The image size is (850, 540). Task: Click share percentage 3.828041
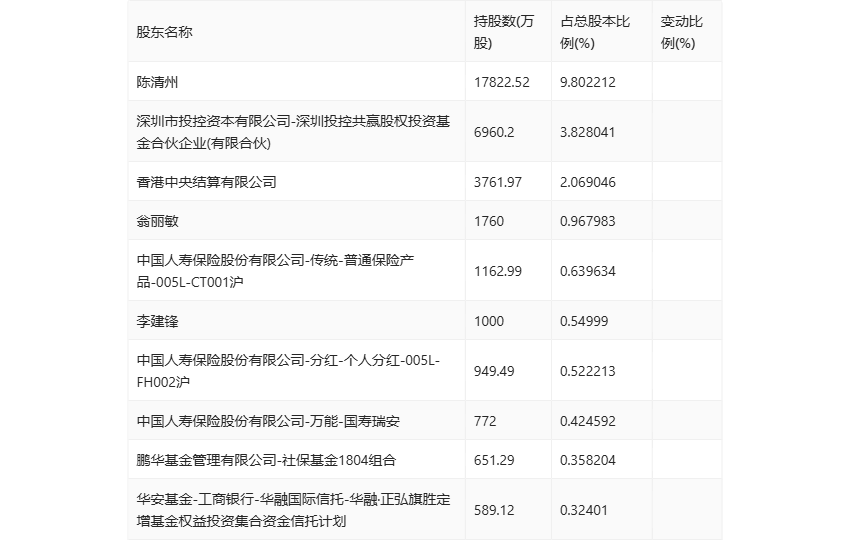pos(588,132)
